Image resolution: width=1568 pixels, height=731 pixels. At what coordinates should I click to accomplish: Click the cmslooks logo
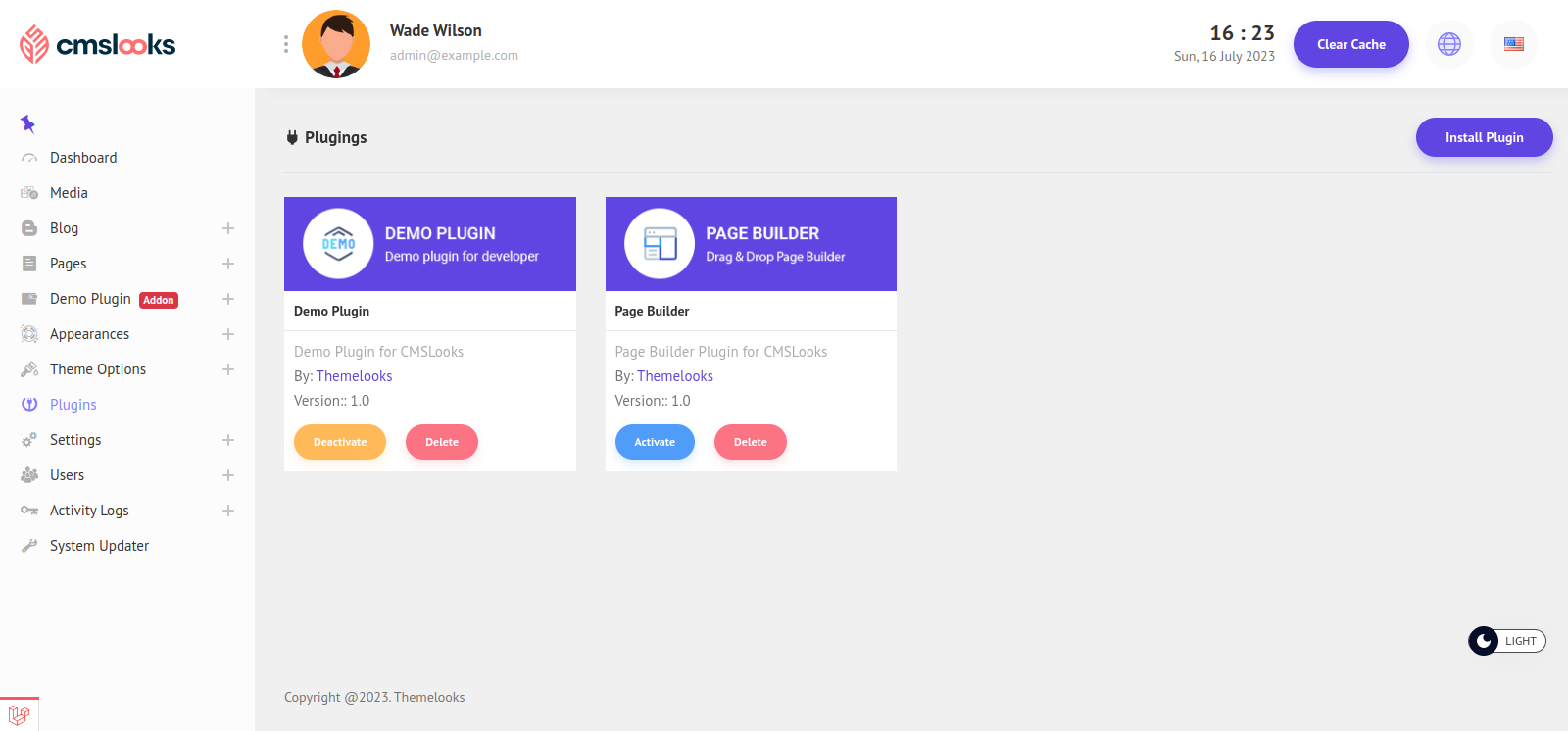(x=98, y=44)
